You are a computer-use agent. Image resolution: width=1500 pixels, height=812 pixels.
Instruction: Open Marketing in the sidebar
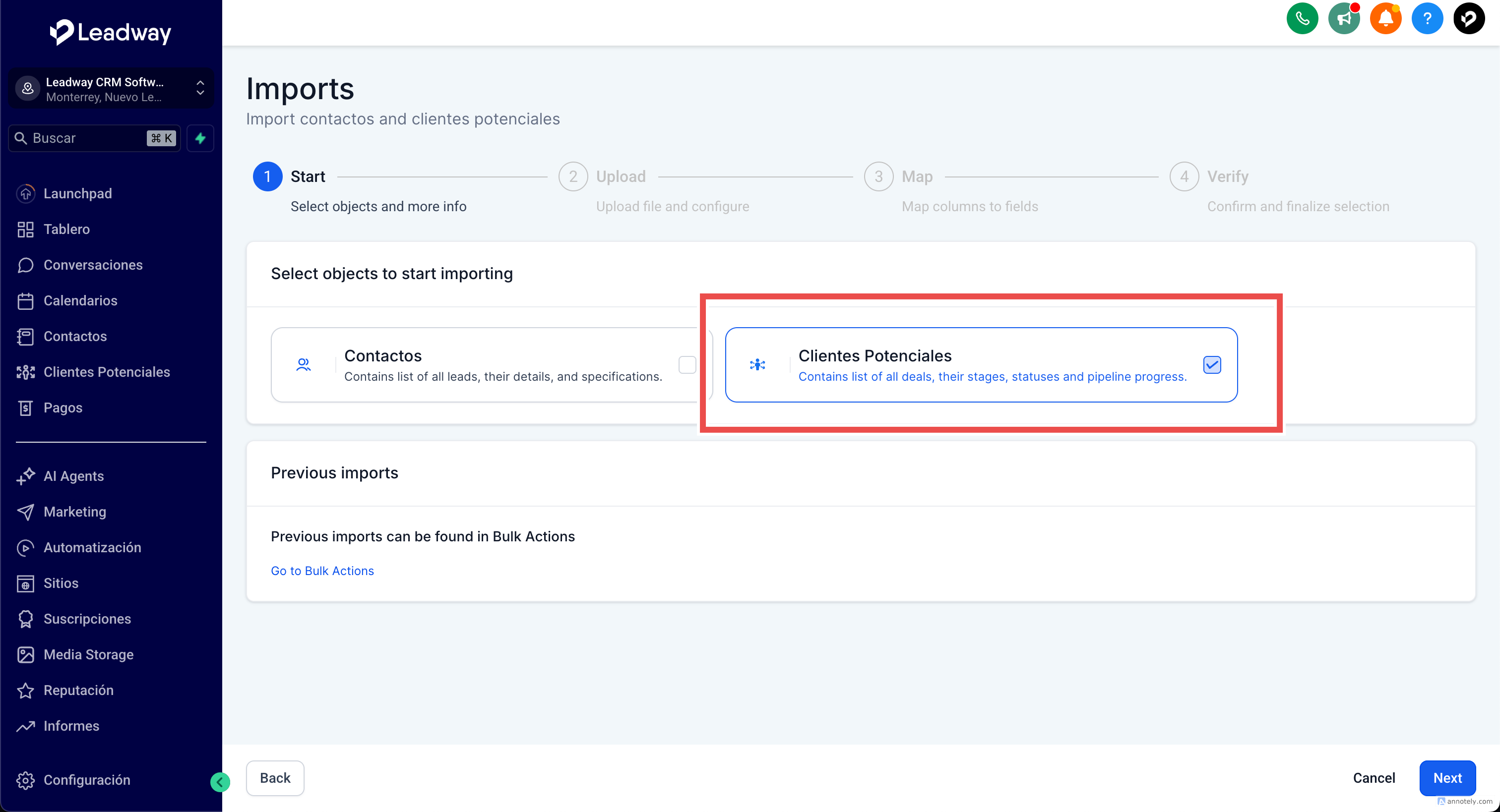(74, 512)
